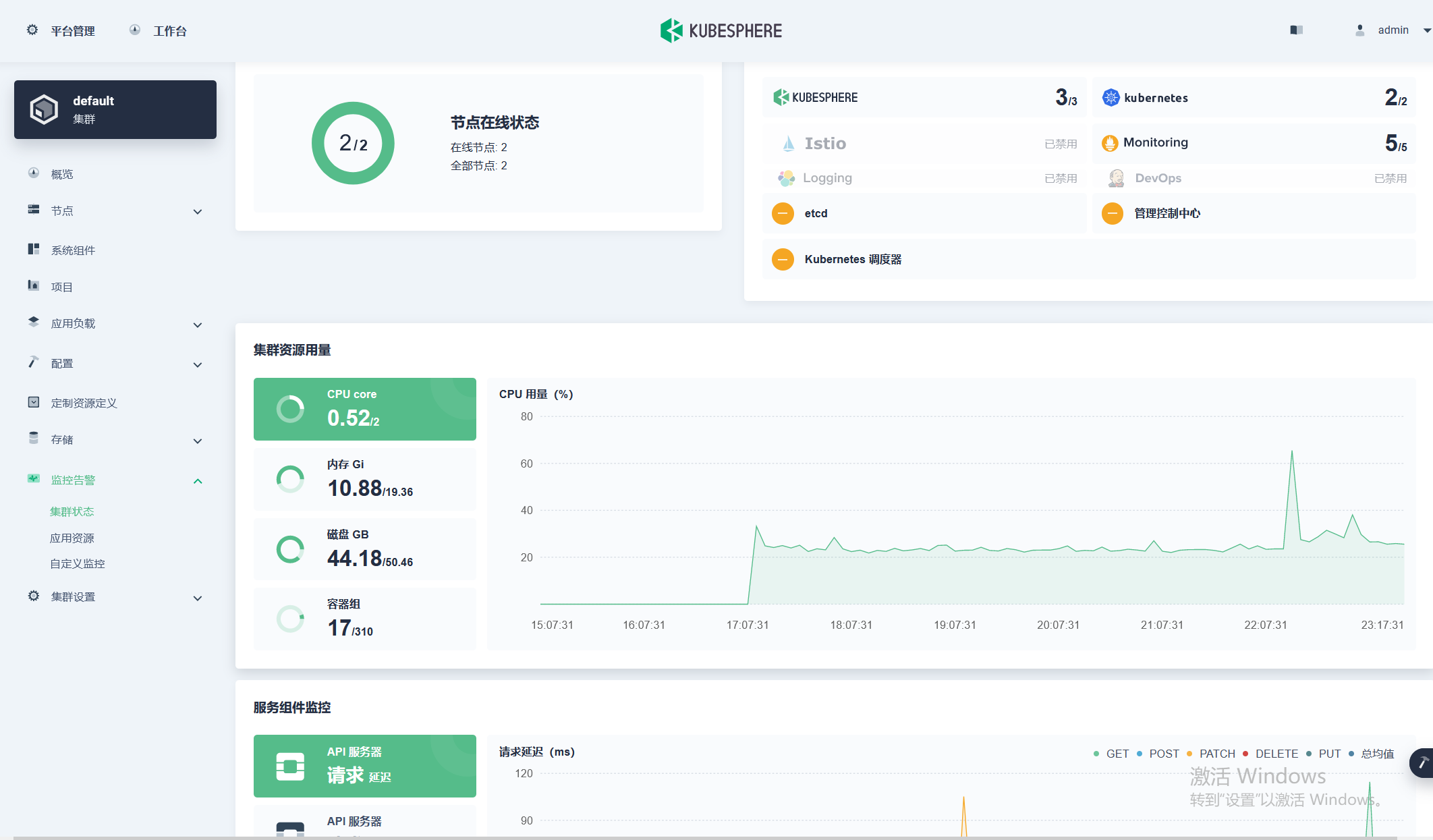This screenshot has height=840, width=1433.
Task: Click the CPU core usage ring gauge
Action: pyautogui.click(x=290, y=409)
